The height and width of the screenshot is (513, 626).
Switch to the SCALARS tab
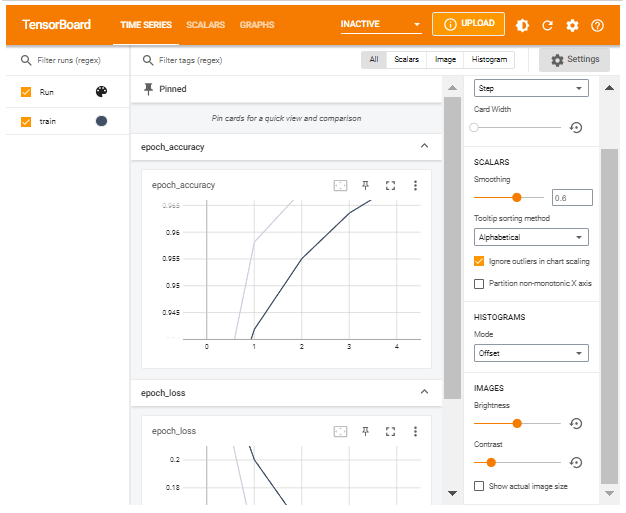[x=206, y=25]
